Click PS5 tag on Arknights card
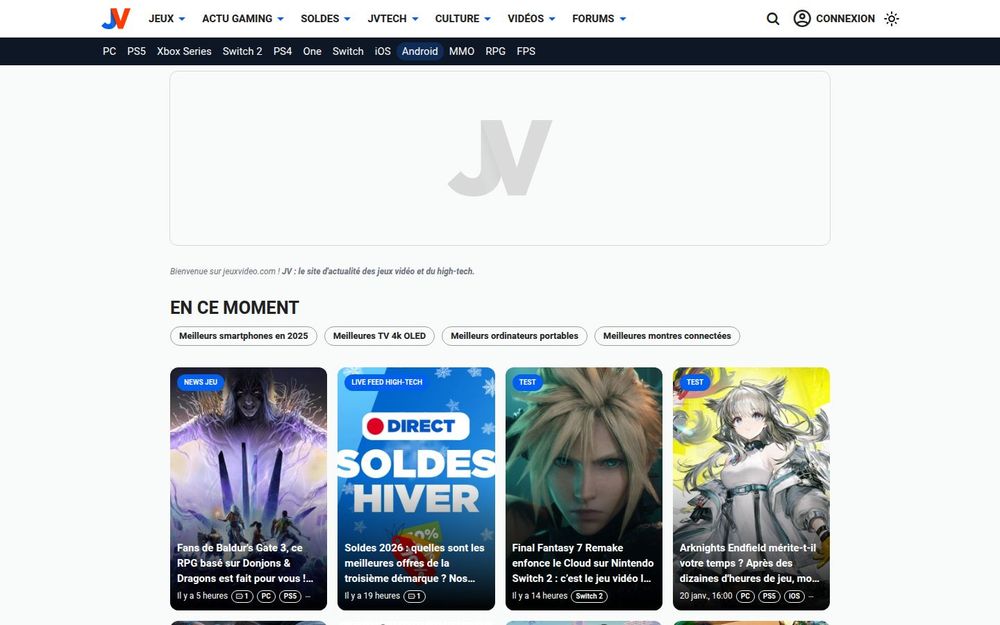This screenshot has width=1000, height=625. 769,596
